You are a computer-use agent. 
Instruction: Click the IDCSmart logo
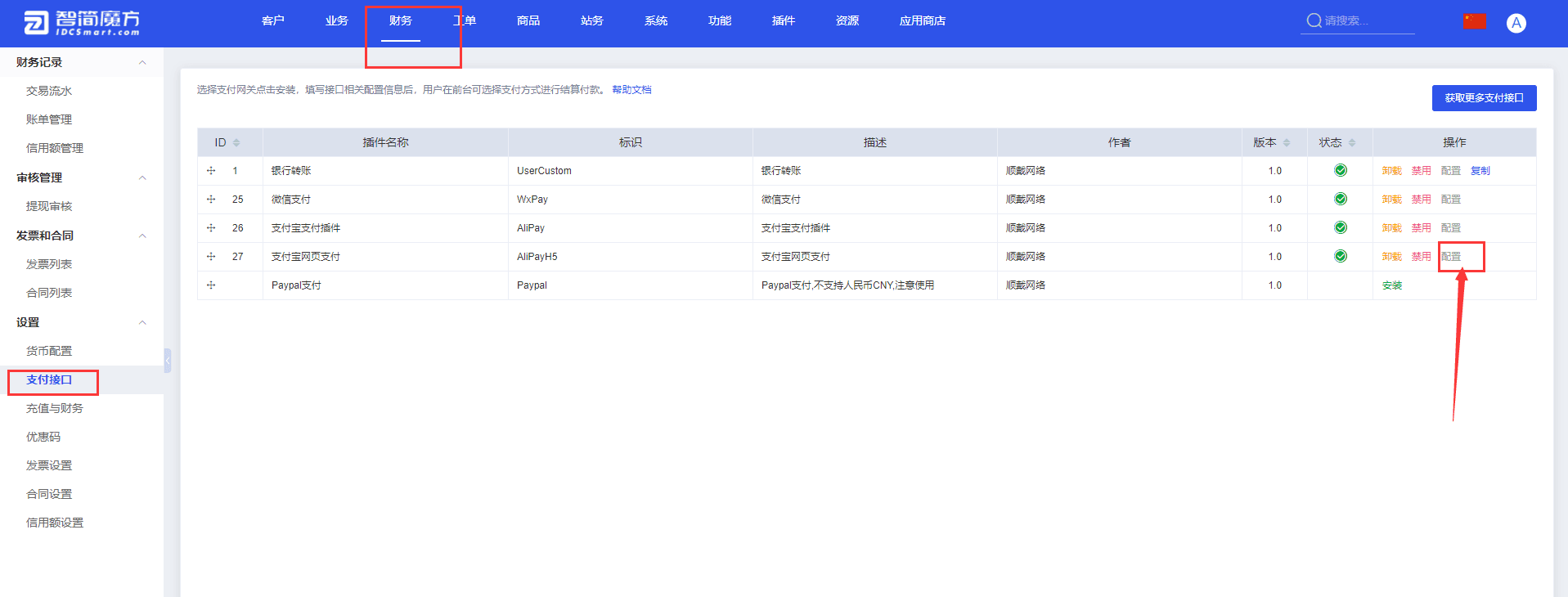point(82,22)
